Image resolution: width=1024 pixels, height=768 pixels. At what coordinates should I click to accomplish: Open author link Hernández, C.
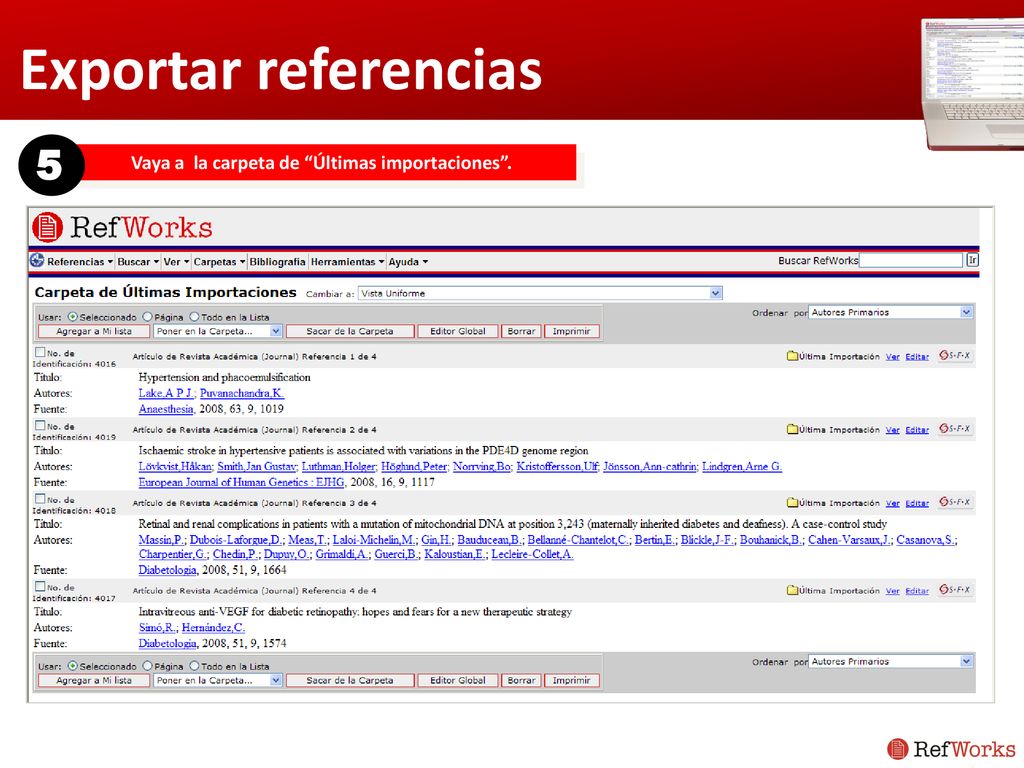[214, 628]
